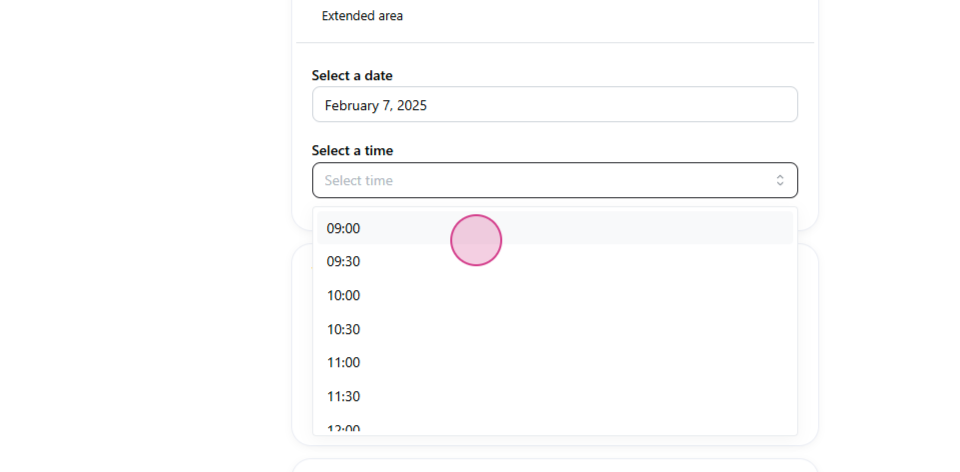This screenshot has height=472, width=960.
Task: Open the Select time dropdown
Action: click(x=555, y=180)
